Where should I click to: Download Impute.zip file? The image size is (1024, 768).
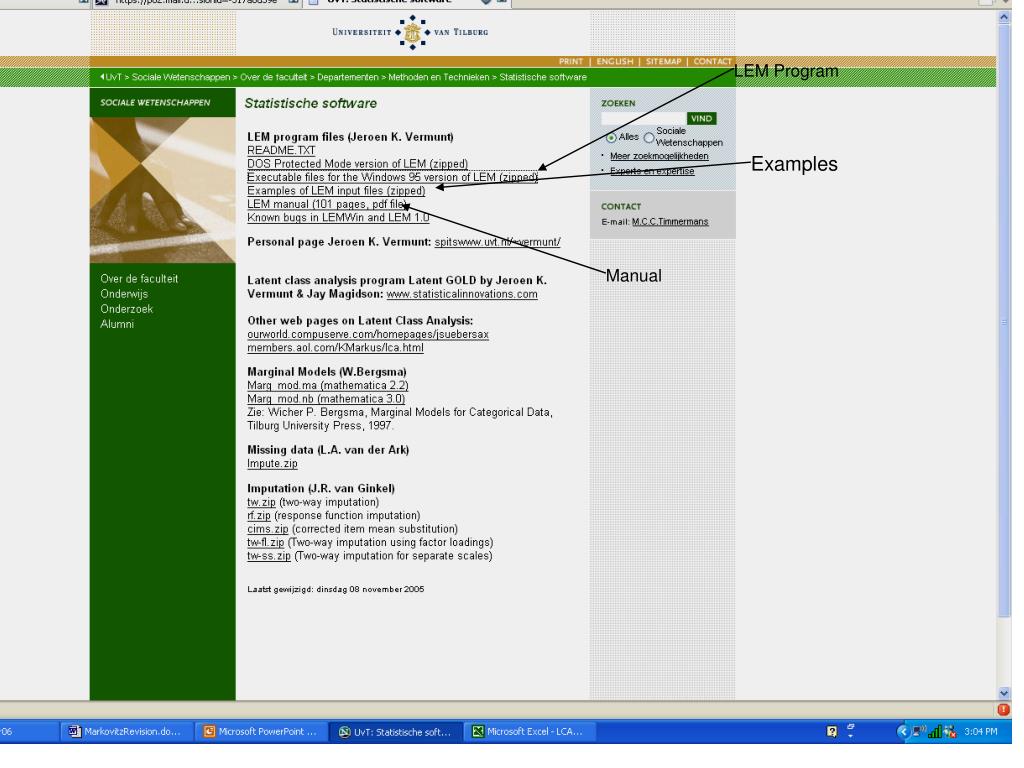(x=272, y=464)
